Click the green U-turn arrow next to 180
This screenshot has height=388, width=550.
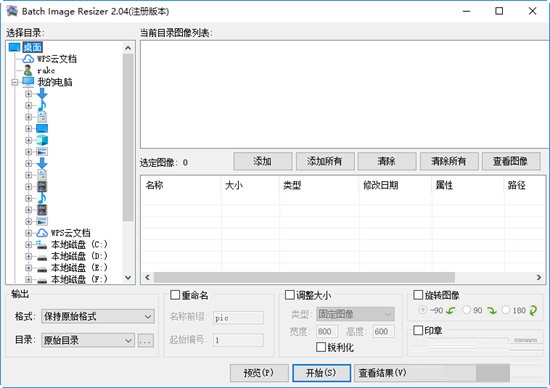[x=533, y=310]
